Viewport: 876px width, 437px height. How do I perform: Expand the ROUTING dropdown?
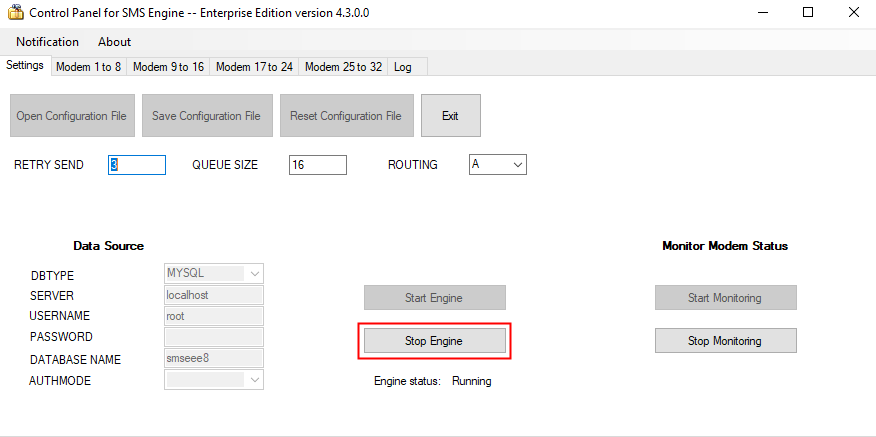pos(517,164)
